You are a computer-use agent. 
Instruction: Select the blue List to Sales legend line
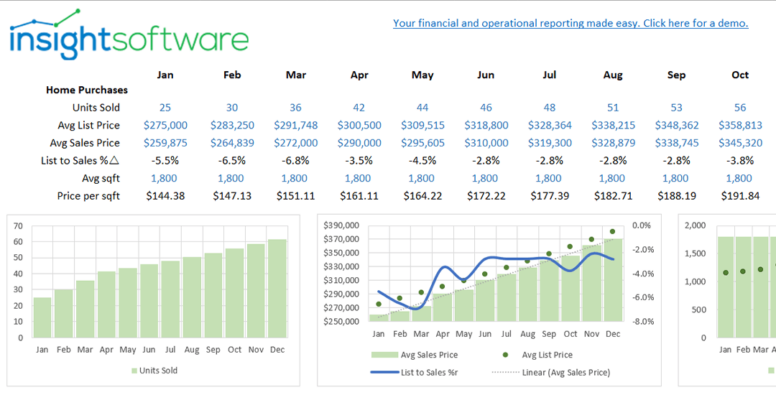pyautogui.click(x=385, y=372)
